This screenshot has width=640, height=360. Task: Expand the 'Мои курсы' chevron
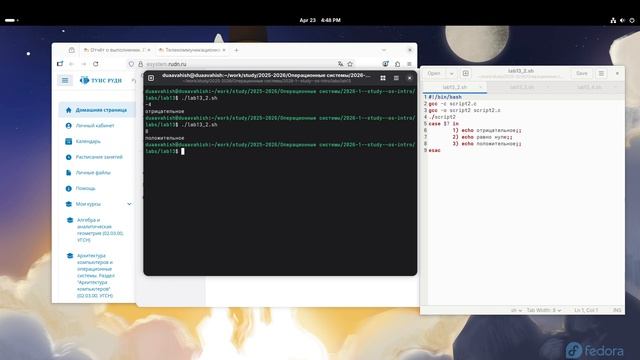129,204
